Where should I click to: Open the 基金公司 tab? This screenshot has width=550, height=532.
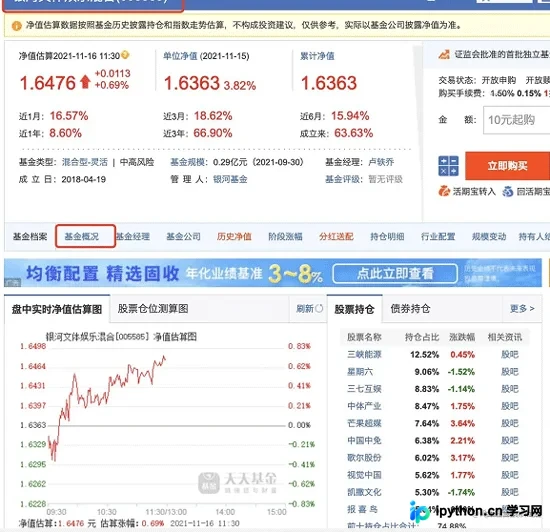coord(183,236)
